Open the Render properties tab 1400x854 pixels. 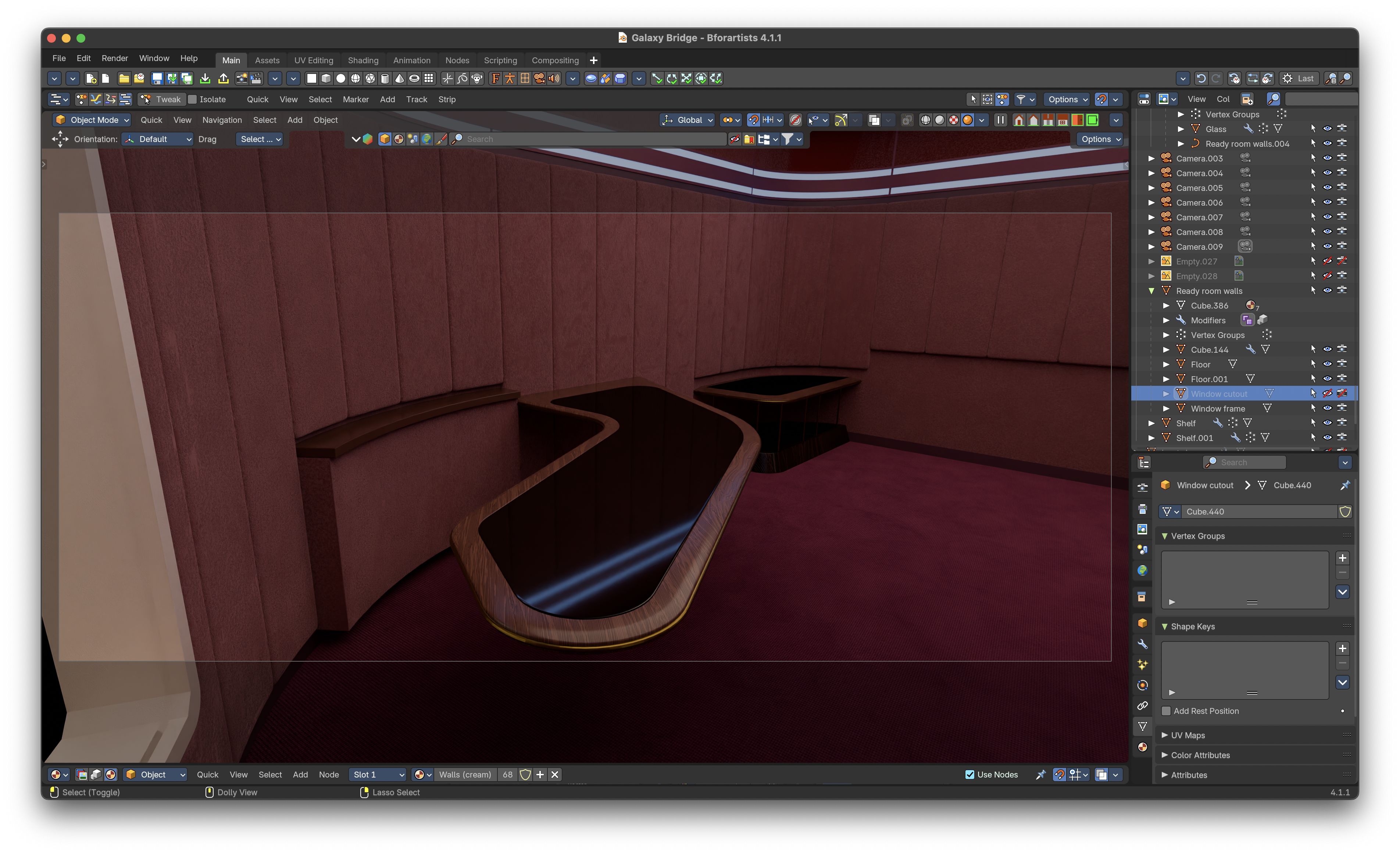1143,488
